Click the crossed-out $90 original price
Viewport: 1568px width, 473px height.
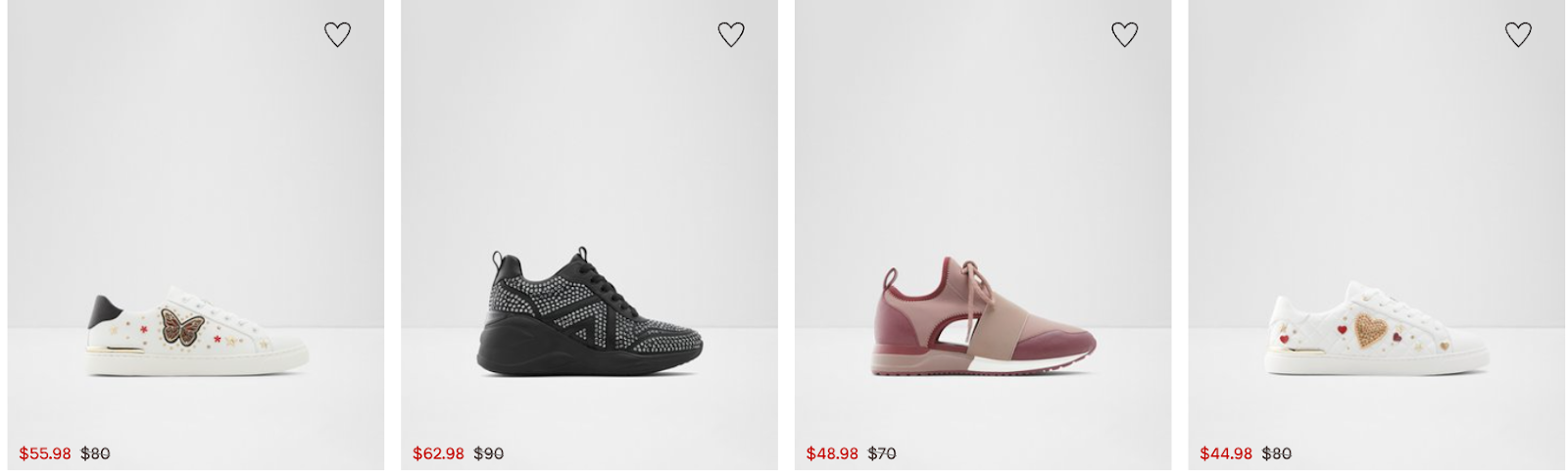point(489,453)
